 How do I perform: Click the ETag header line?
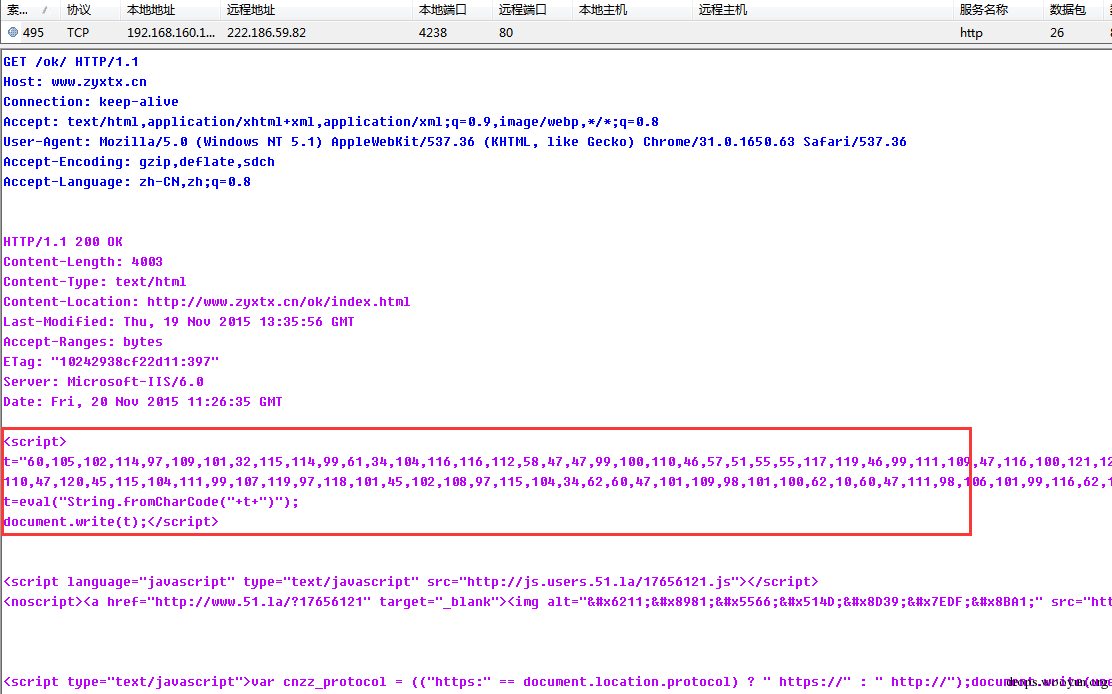point(111,362)
